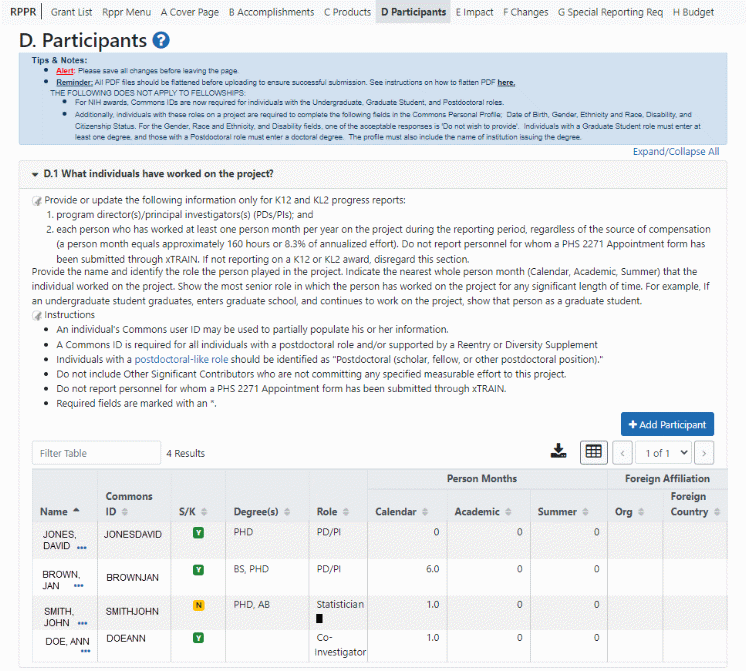This screenshot has width=746, height=671.
Task: Click the Expand/Collapse All link
Action: (x=675, y=152)
